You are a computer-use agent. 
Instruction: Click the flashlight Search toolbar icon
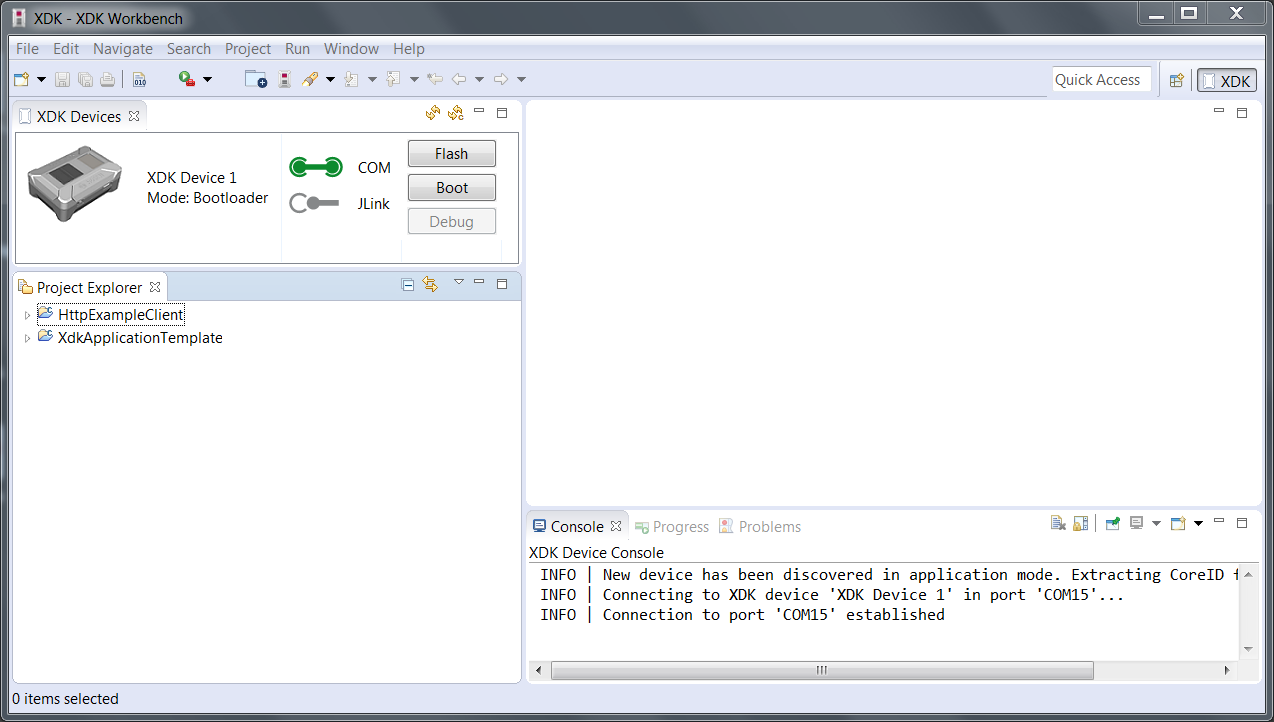(310, 79)
